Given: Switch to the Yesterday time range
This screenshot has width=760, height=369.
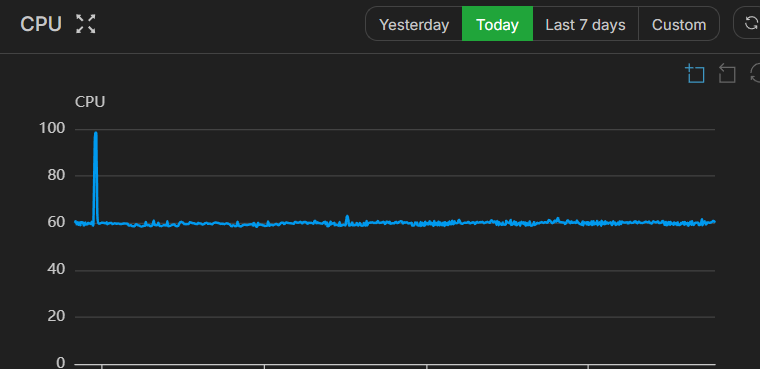Looking at the screenshot, I should click(414, 24).
